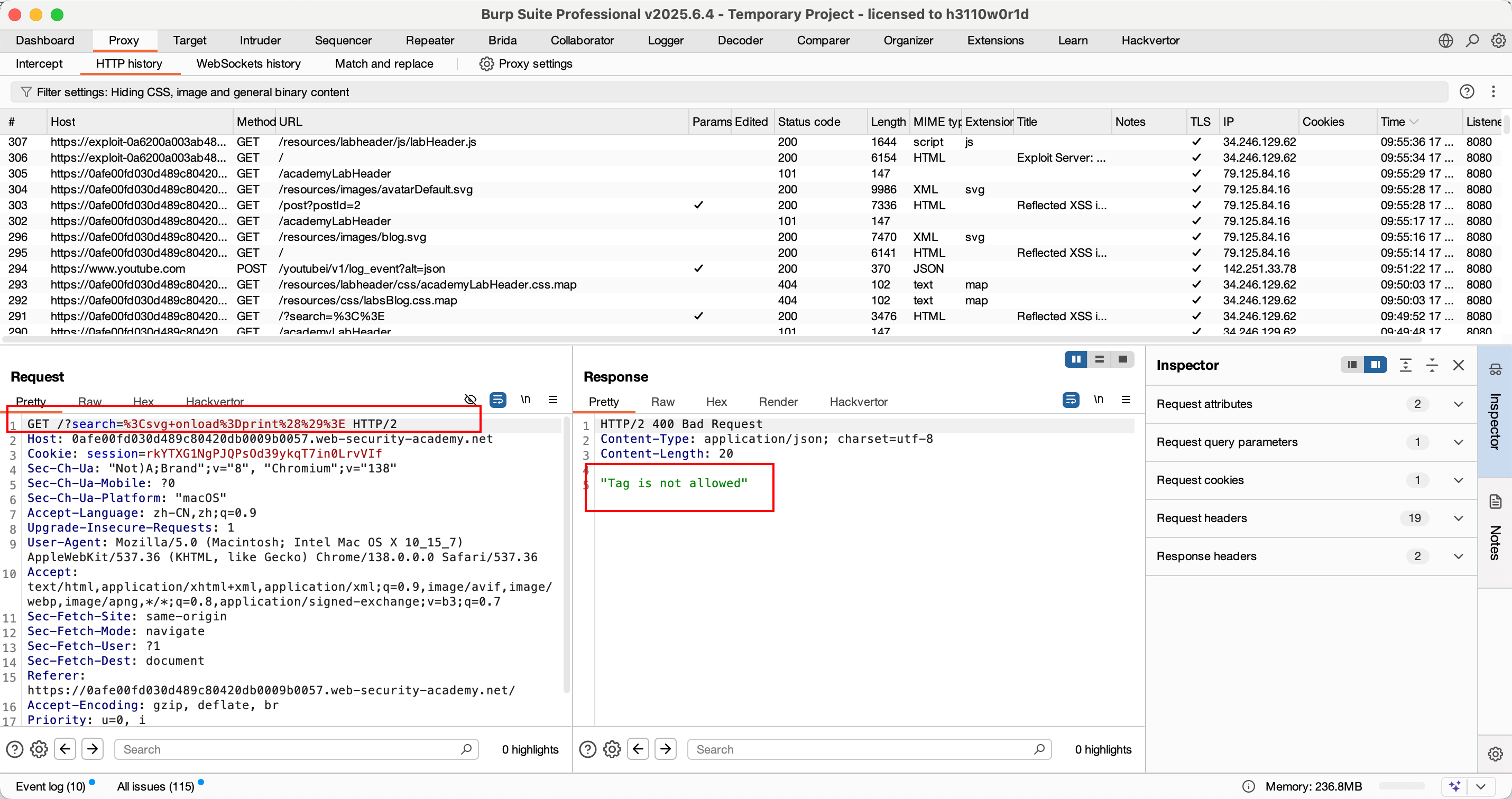Toggle word wrap icon in Response panel
This screenshot has width=1512, height=799.
tap(1071, 400)
